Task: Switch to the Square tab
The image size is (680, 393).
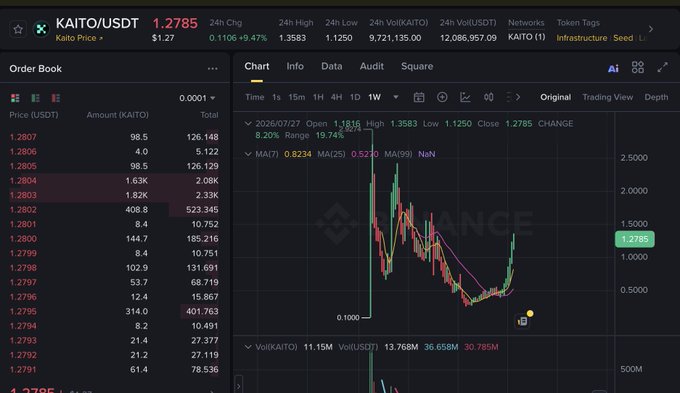Action: 417,66
